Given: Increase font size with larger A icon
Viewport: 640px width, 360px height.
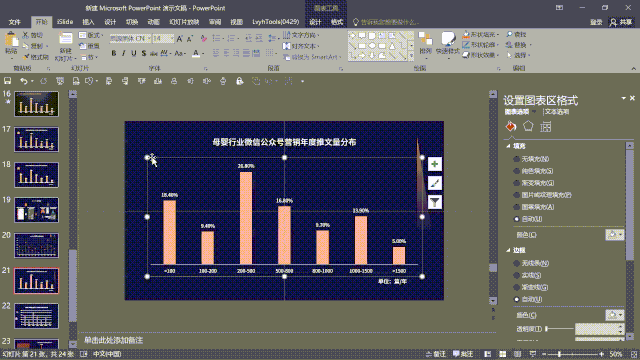Looking at the screenshot, I should pos(180,38).
